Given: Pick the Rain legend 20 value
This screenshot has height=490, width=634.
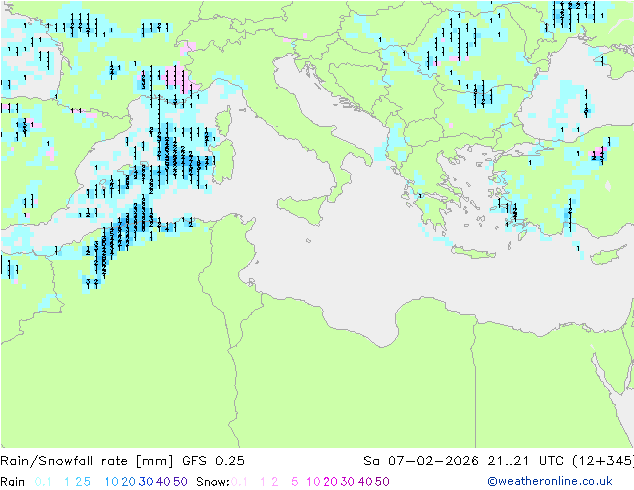Looking at the screenshot, I should pos(129,482).
